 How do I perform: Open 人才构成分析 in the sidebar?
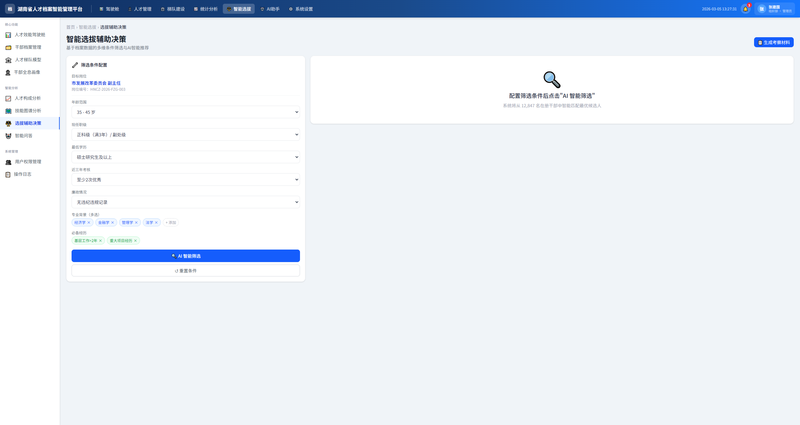point(30,98)
